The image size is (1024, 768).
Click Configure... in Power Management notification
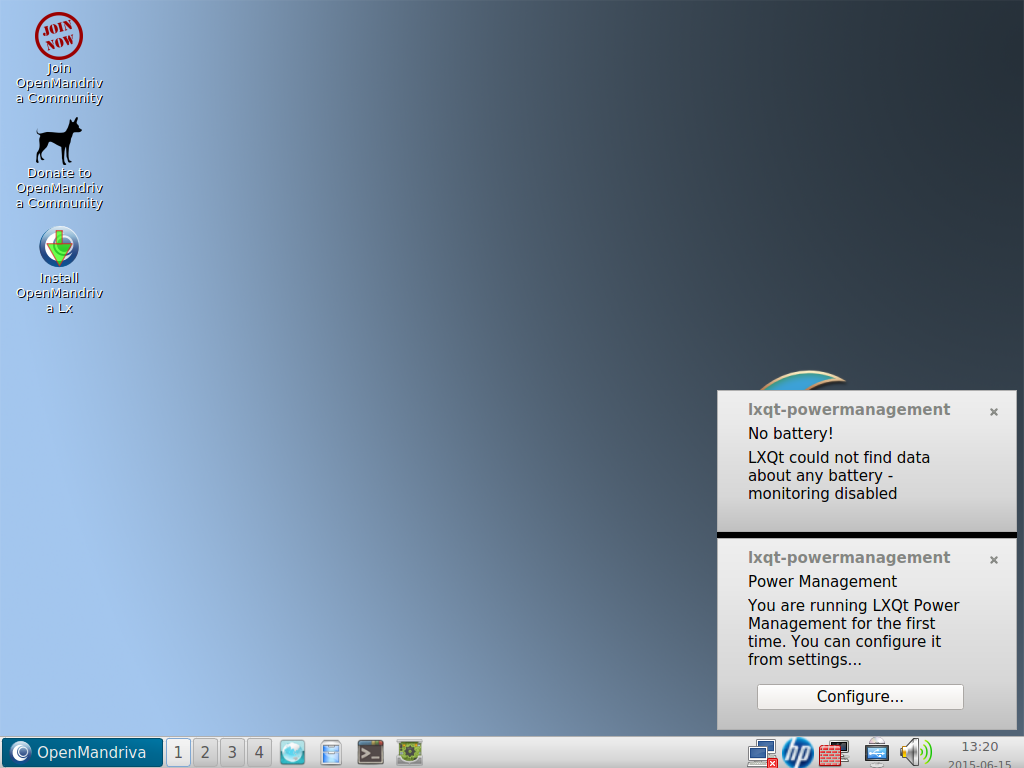pyautogui.click(x=860, y=697)
